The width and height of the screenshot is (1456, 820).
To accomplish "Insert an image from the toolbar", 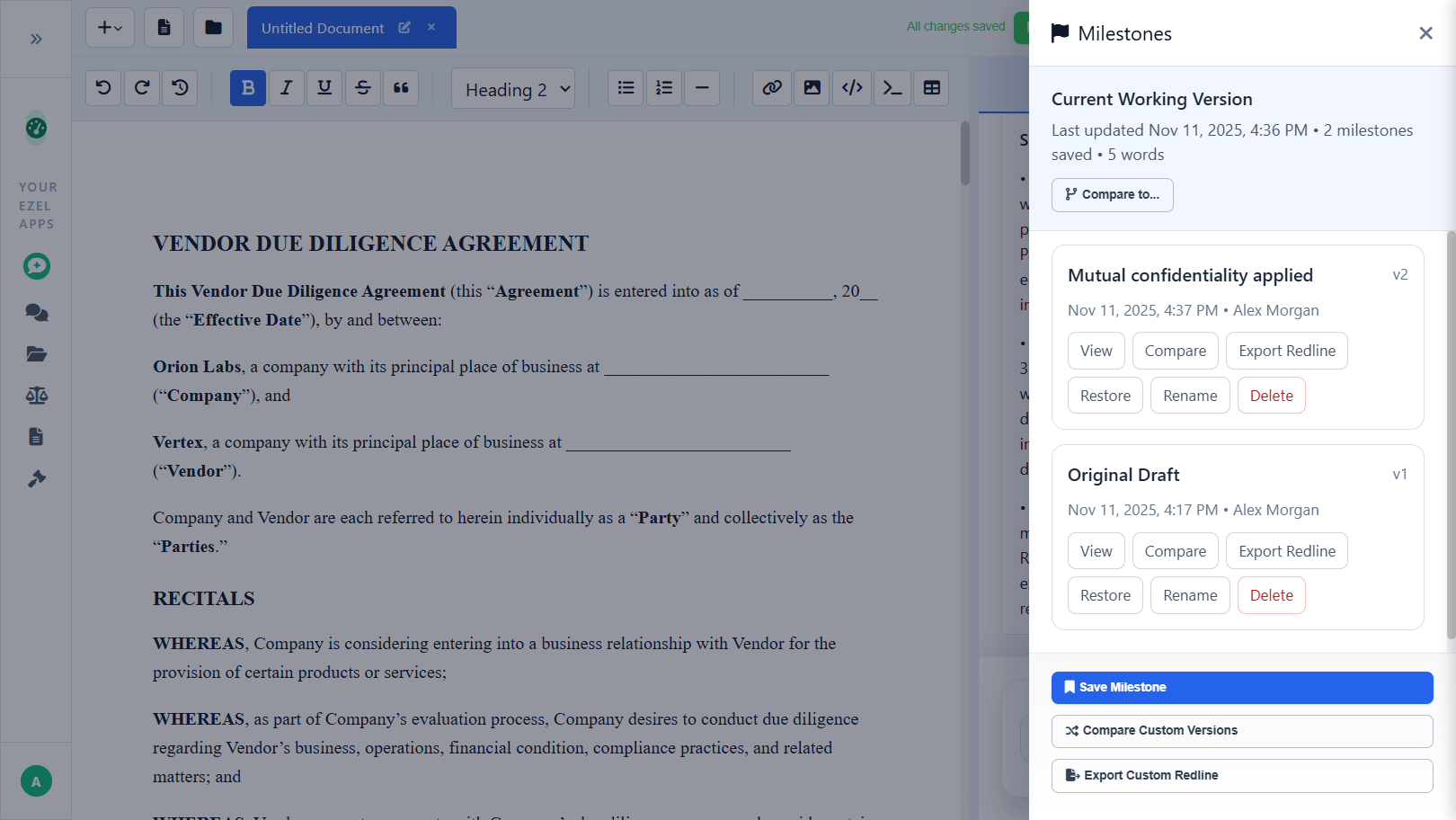I will click(812, 88).
